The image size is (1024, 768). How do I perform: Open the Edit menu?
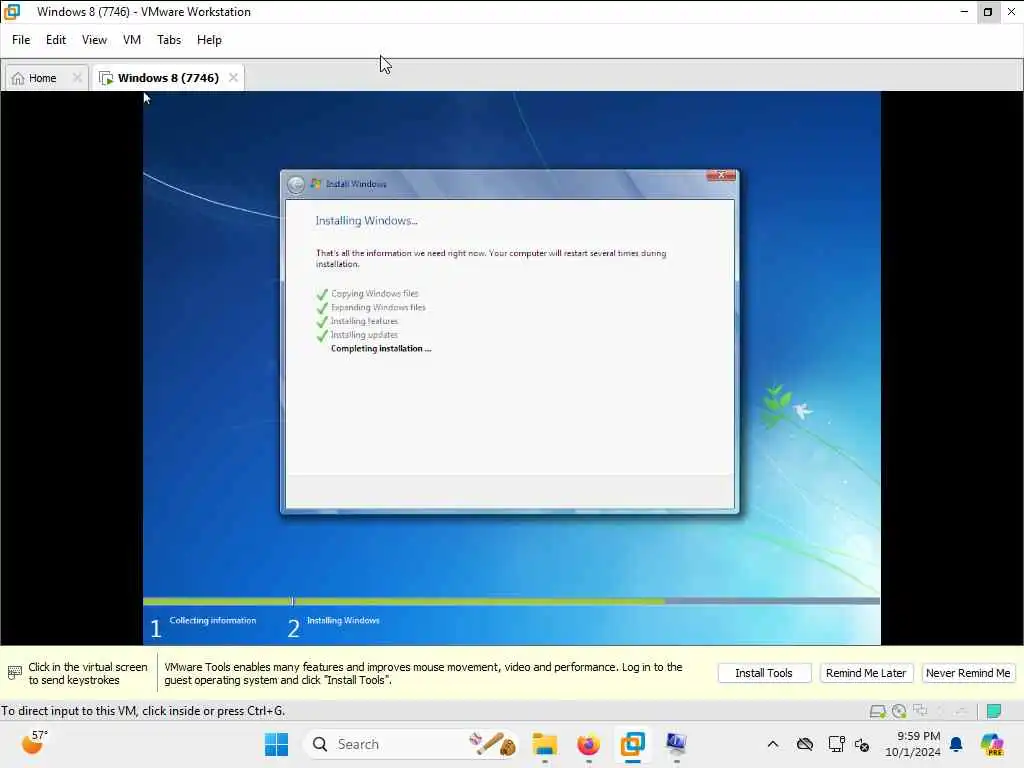[x=56, y=40]
